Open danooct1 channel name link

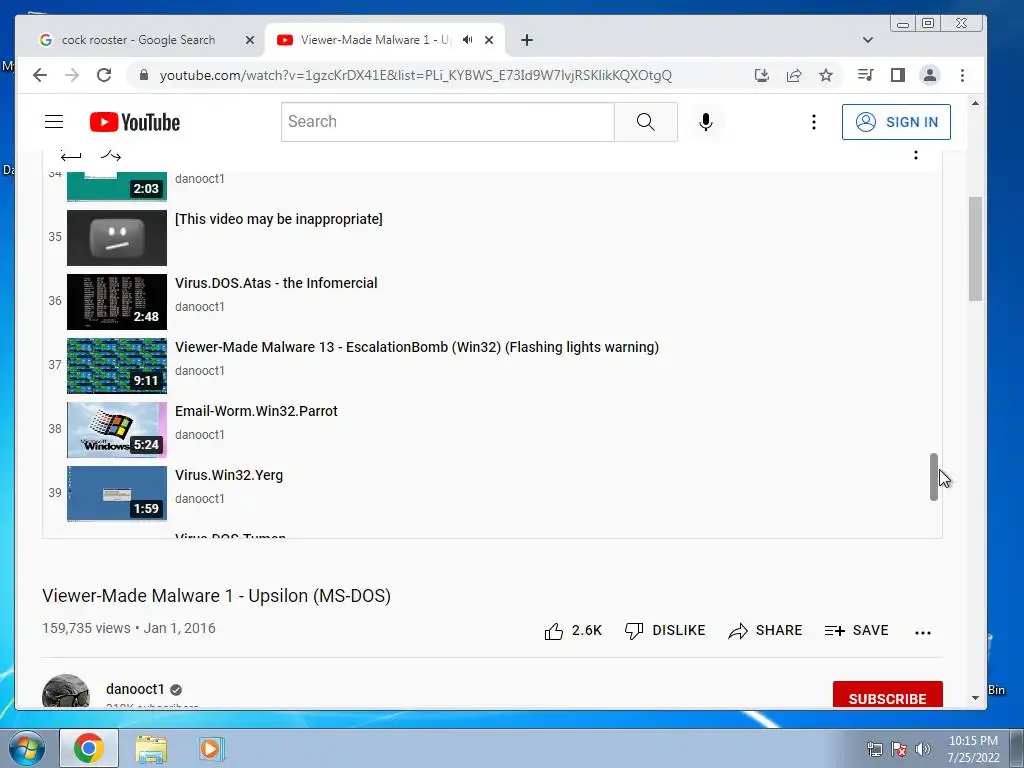[135, 689]
